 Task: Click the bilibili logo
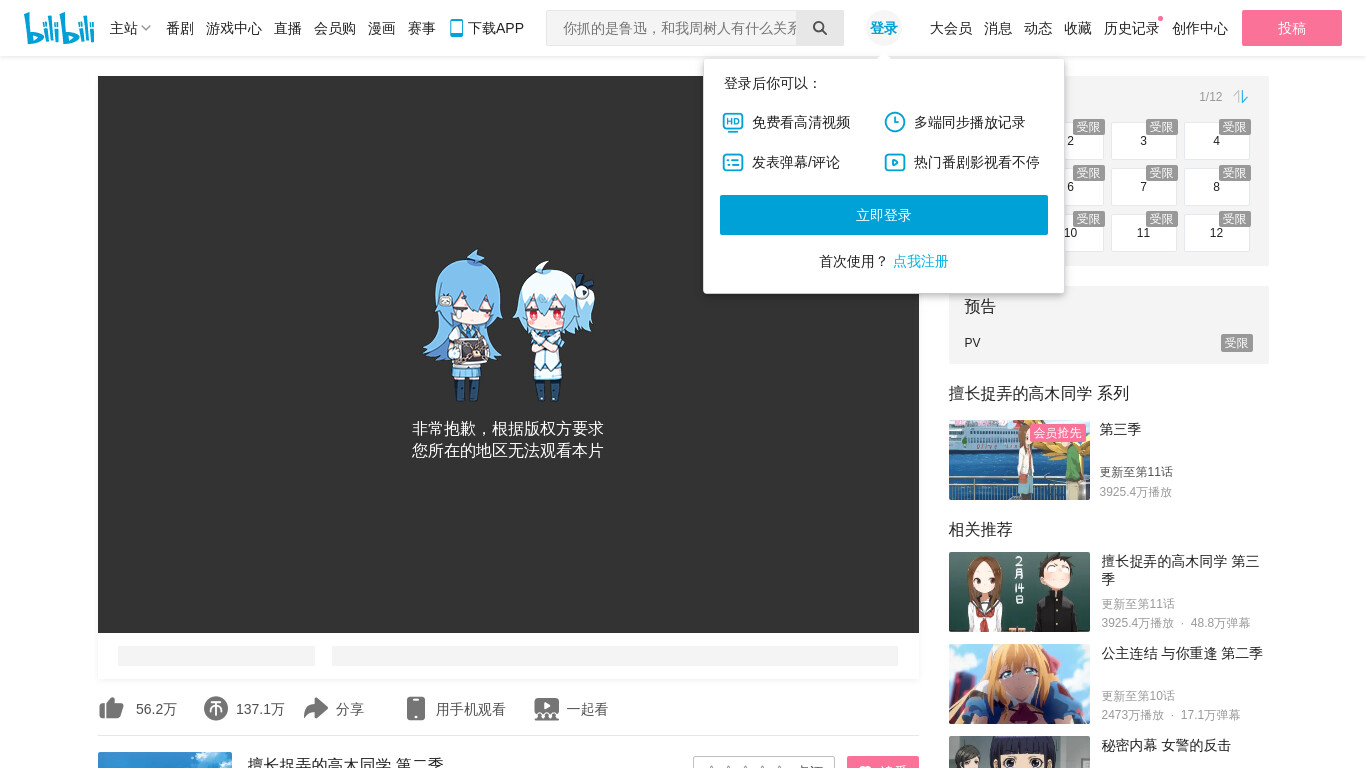(59, 28)
